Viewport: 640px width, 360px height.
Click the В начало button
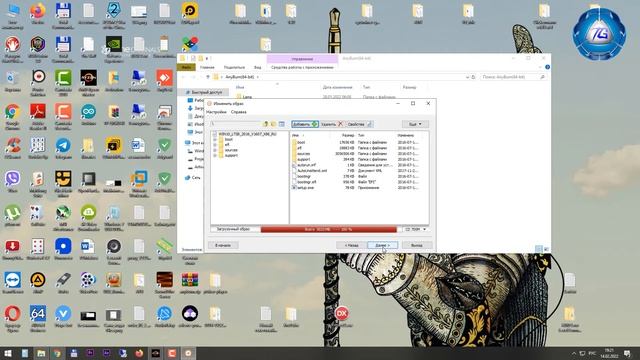coord(223,245)
